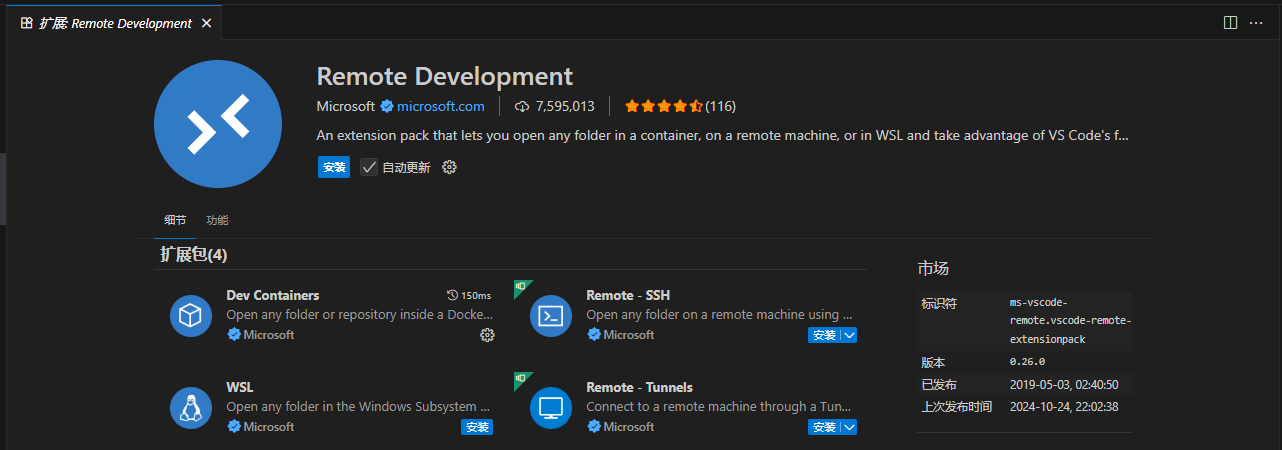Viewport: 1282px width, 450px height.
Task: Toggle the 自动更新 checkbox
Action: [369, 167]
